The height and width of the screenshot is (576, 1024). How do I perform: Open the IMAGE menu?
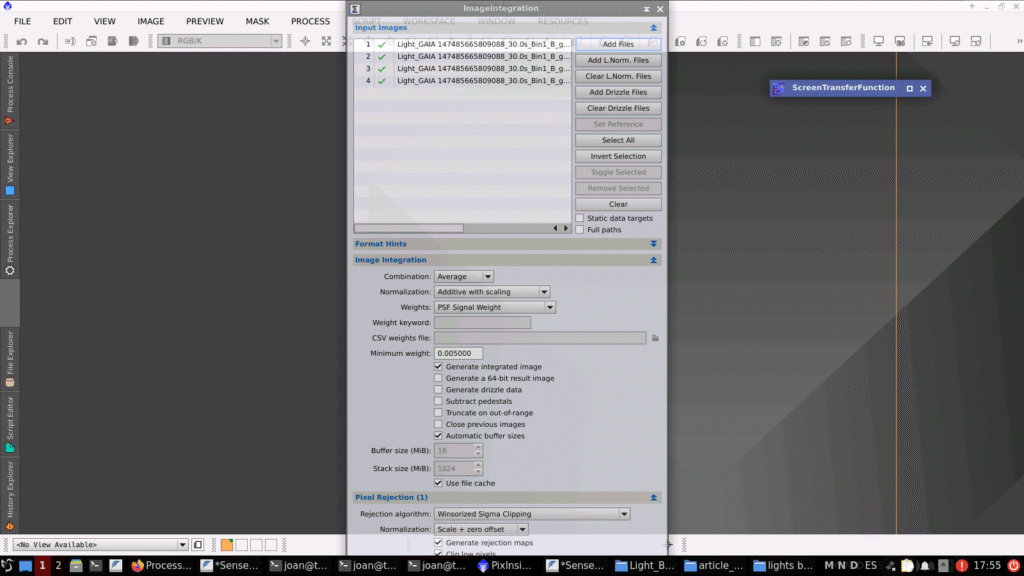tap(150, 21)
